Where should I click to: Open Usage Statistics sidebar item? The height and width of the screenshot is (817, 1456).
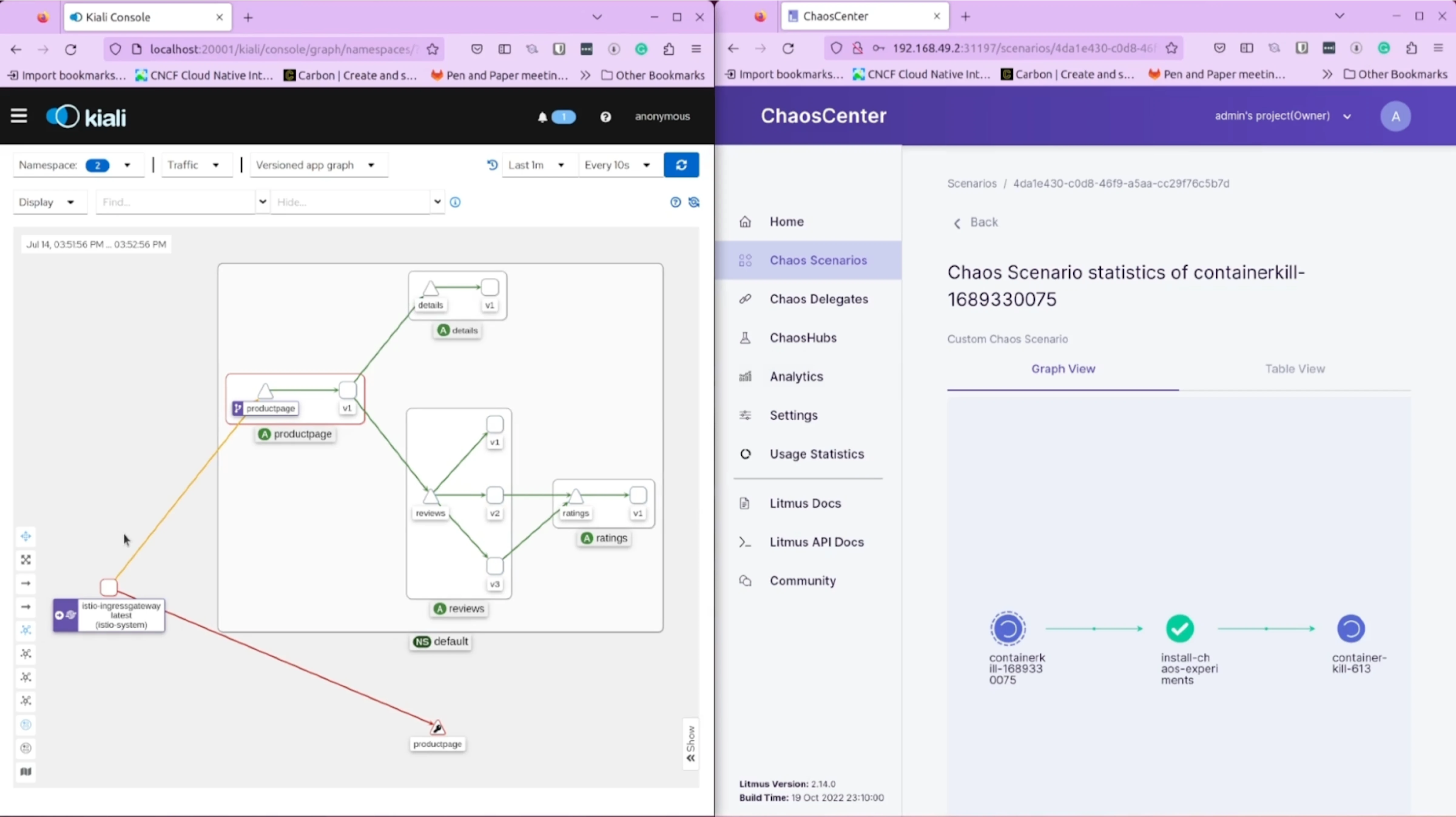(808, 454)
